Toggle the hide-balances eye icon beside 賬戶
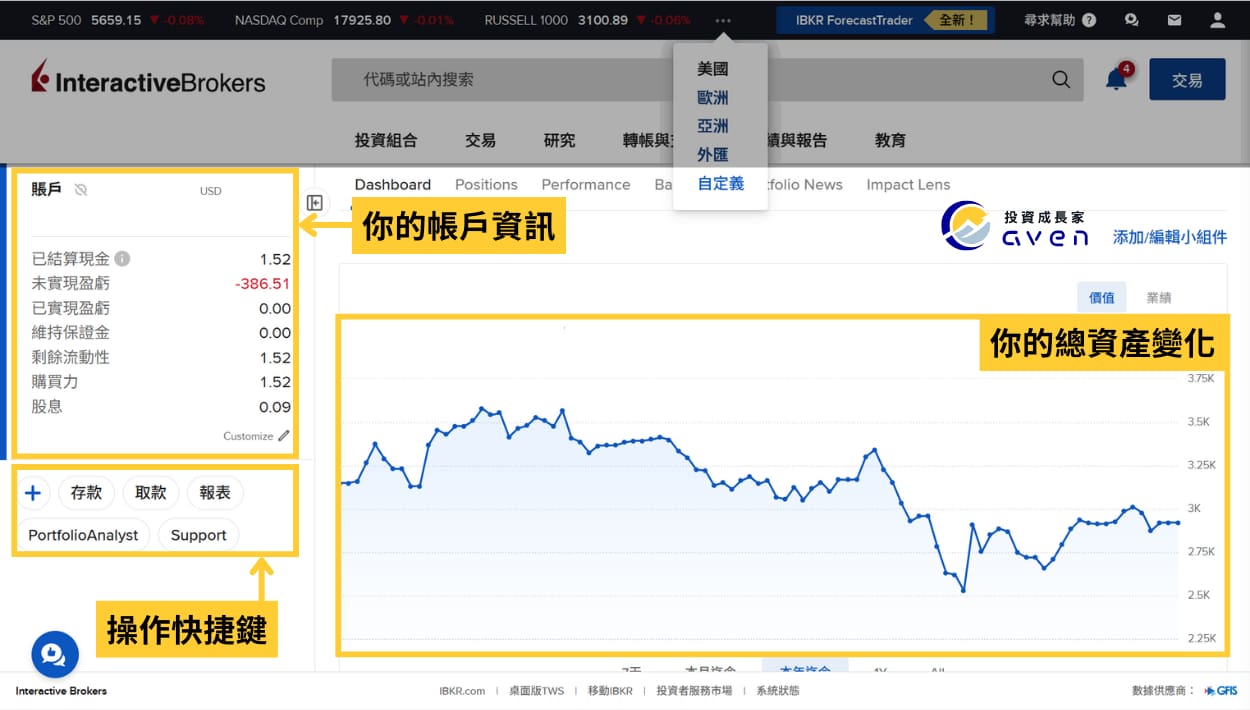This screenshot has width=1250, height=710. [81, 190]
